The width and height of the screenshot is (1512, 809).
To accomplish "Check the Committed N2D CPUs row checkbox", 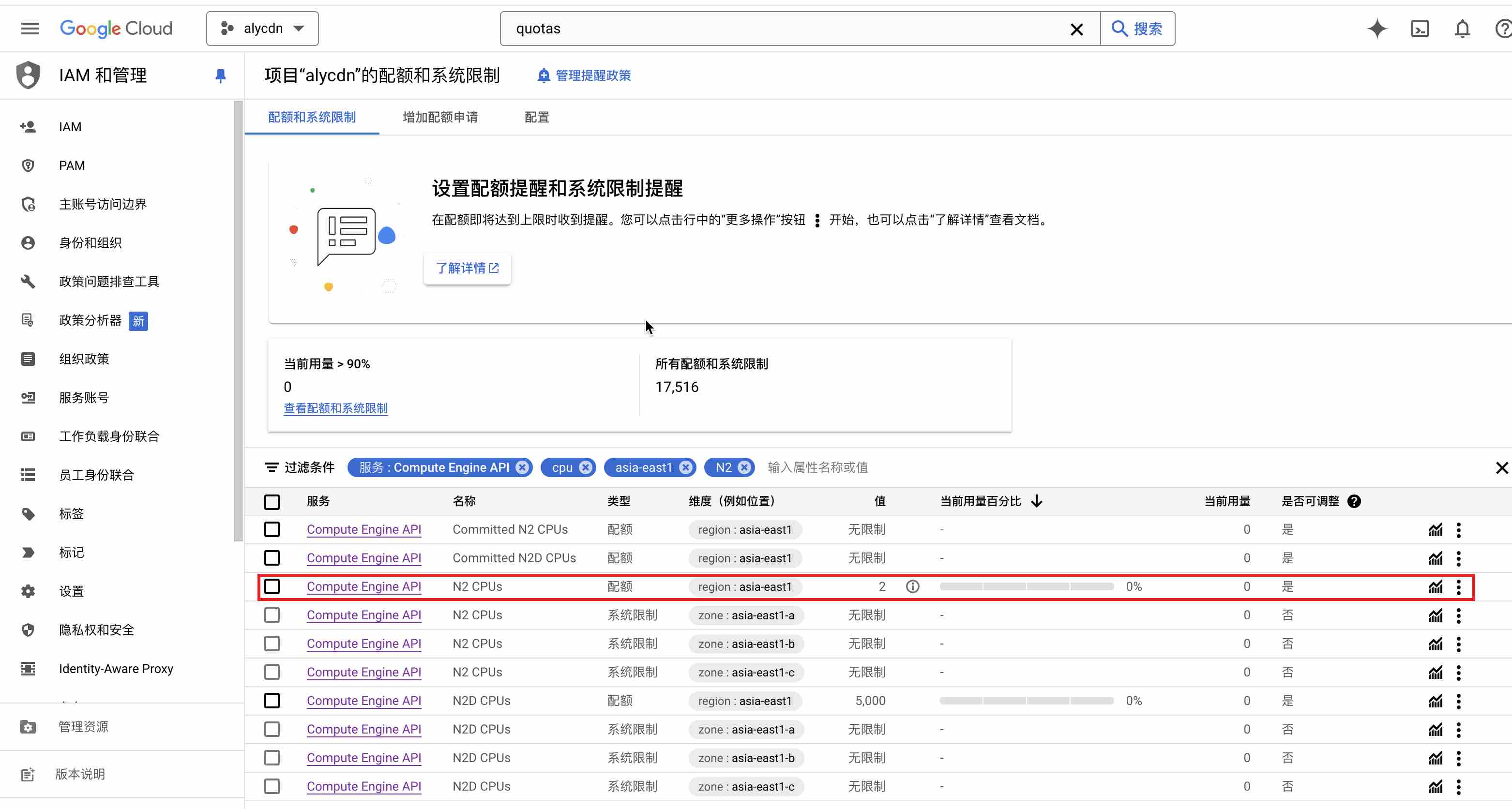I will pyautogui.click(x=272, y=558).
